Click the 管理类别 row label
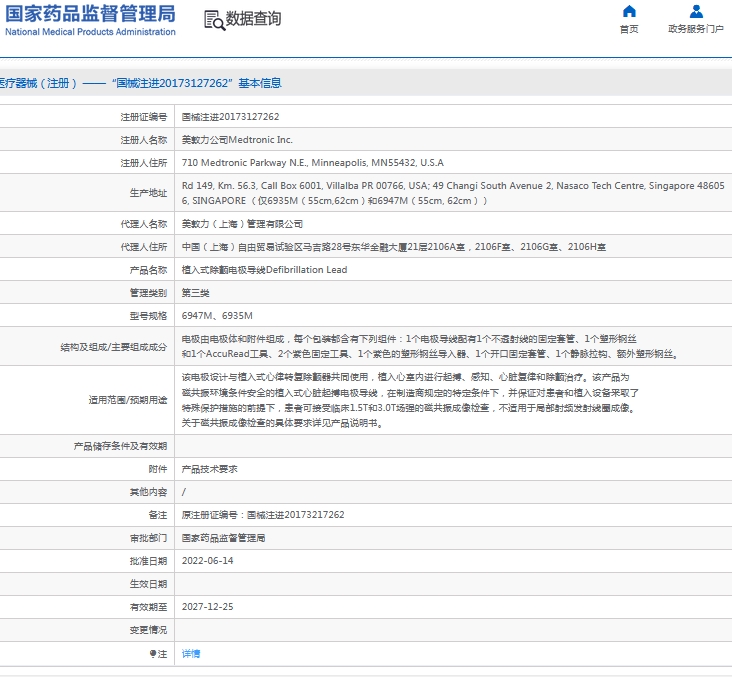Screen dimensions: 732x677 (148, 293)
